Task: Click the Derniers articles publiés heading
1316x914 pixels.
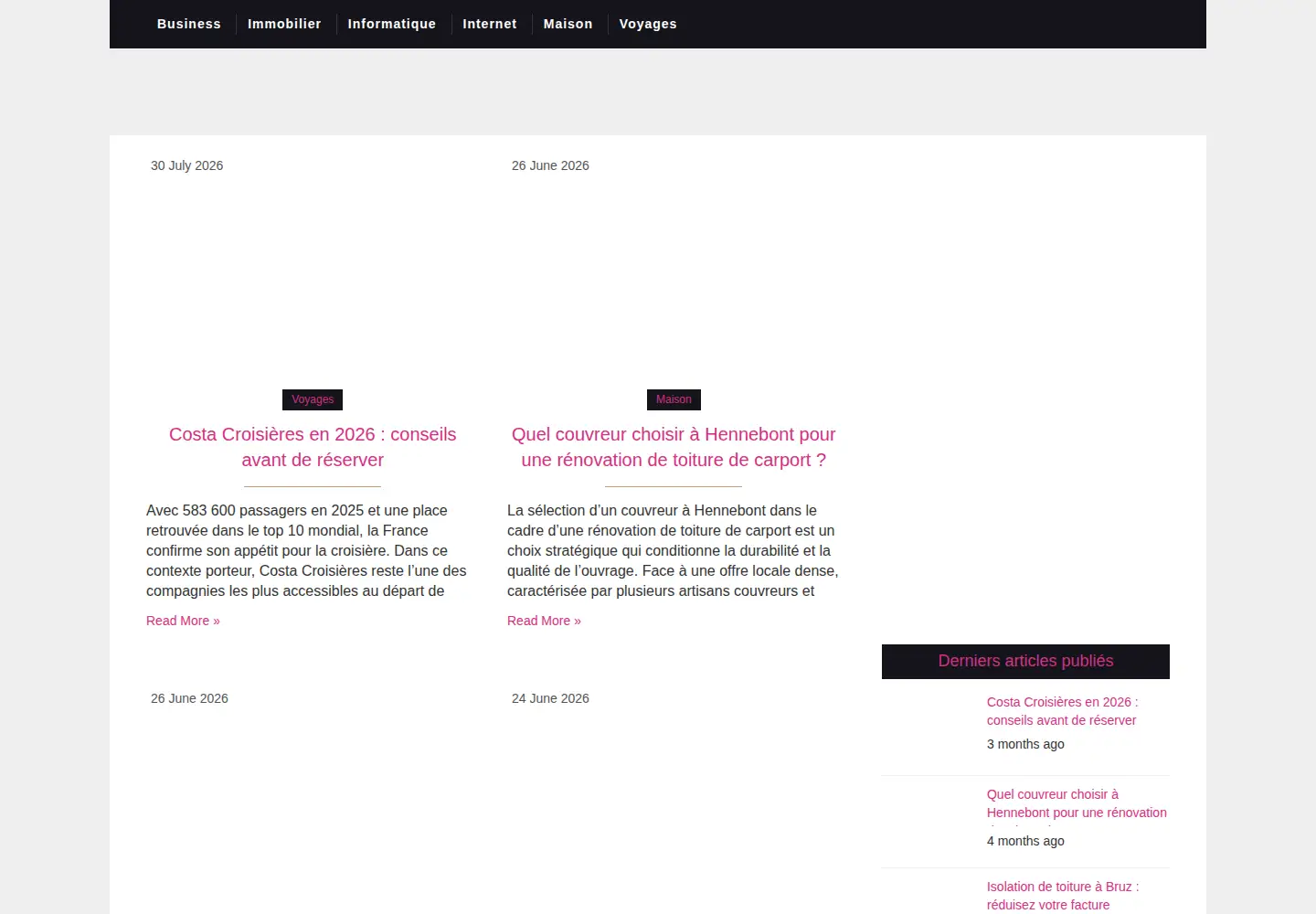Action: coord(1025,661)
